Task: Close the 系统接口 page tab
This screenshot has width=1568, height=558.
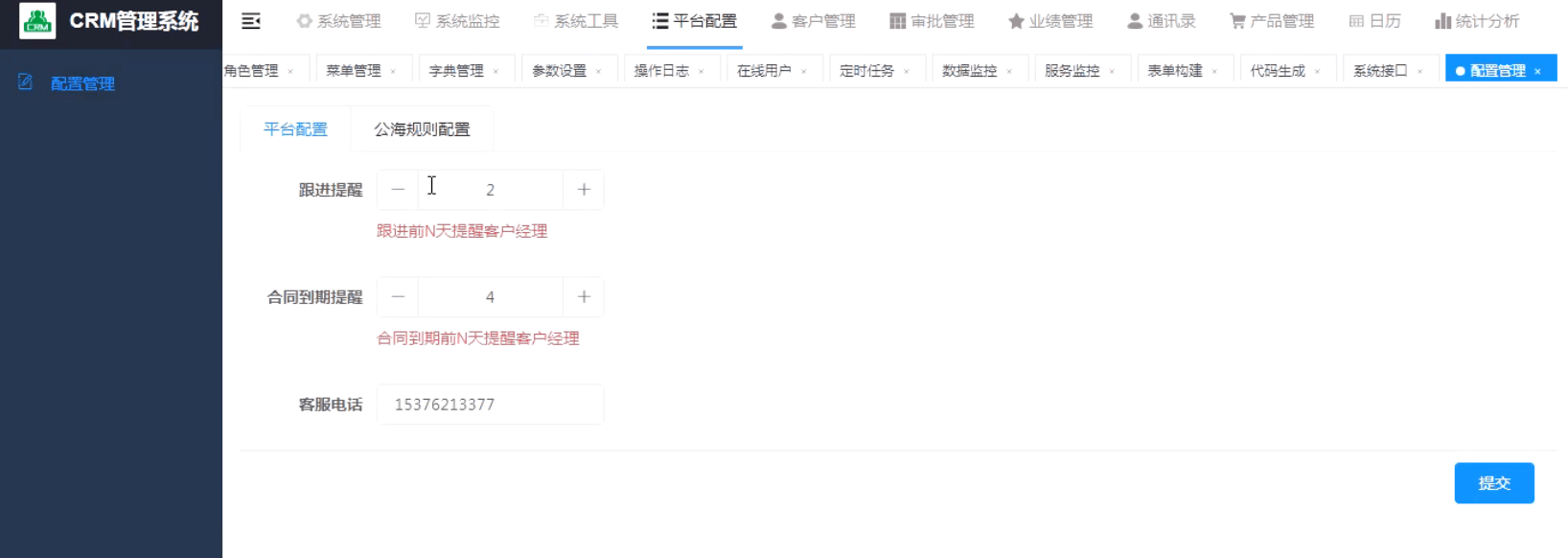Action: [1419, 71]
